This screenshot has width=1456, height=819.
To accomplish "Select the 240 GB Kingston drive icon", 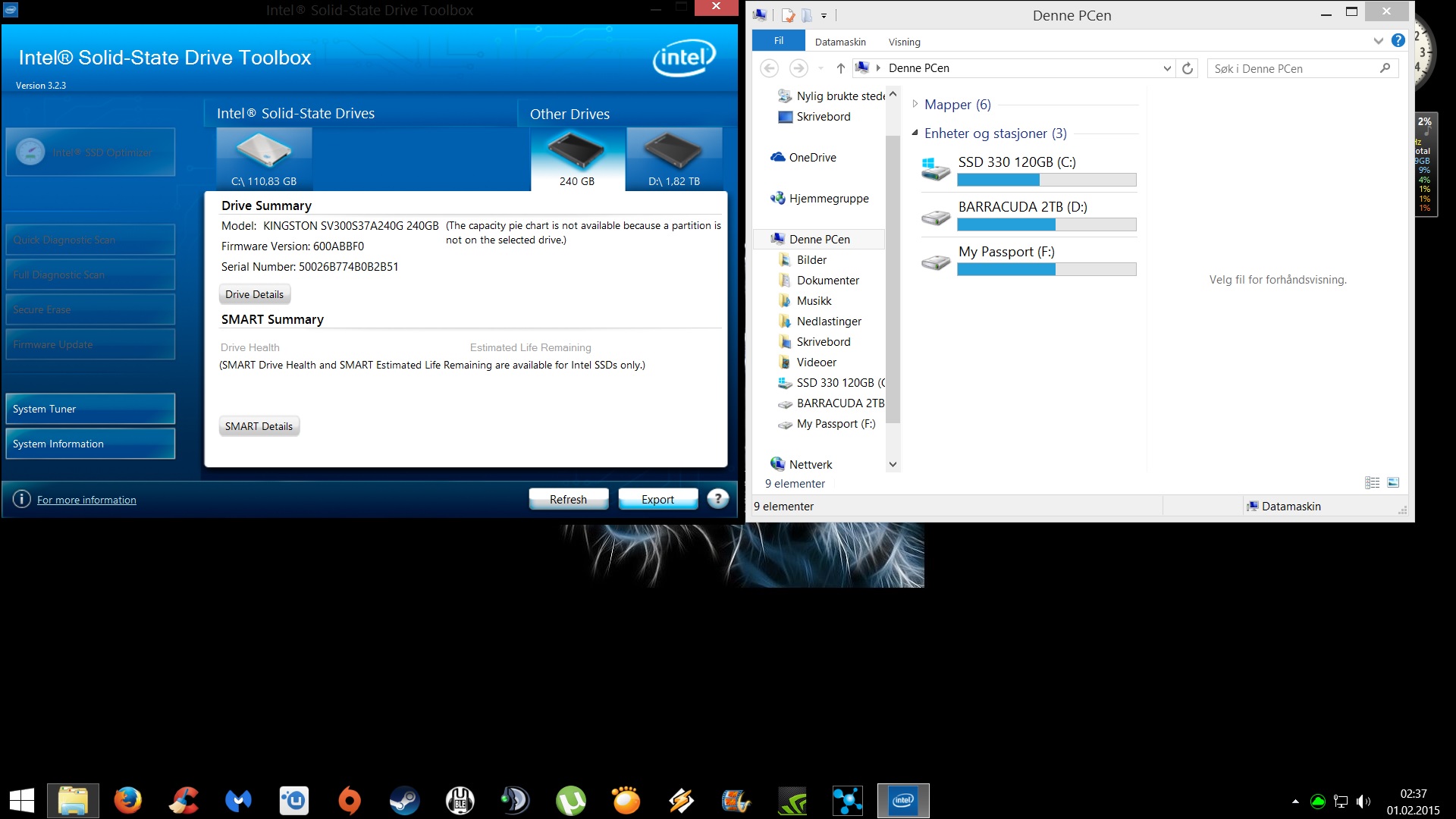I will point(577,158).
